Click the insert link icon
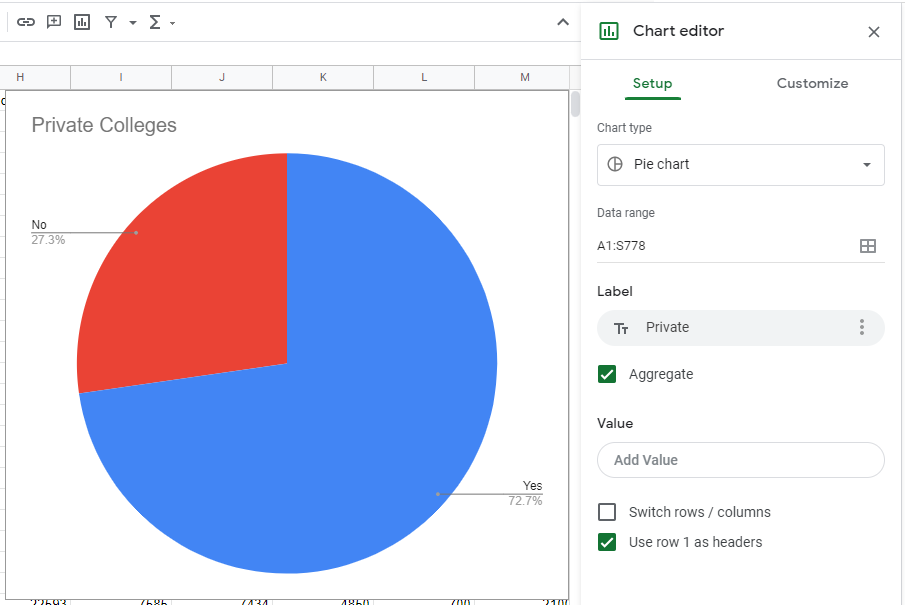 pyautogui.click(x=26, y=22)
